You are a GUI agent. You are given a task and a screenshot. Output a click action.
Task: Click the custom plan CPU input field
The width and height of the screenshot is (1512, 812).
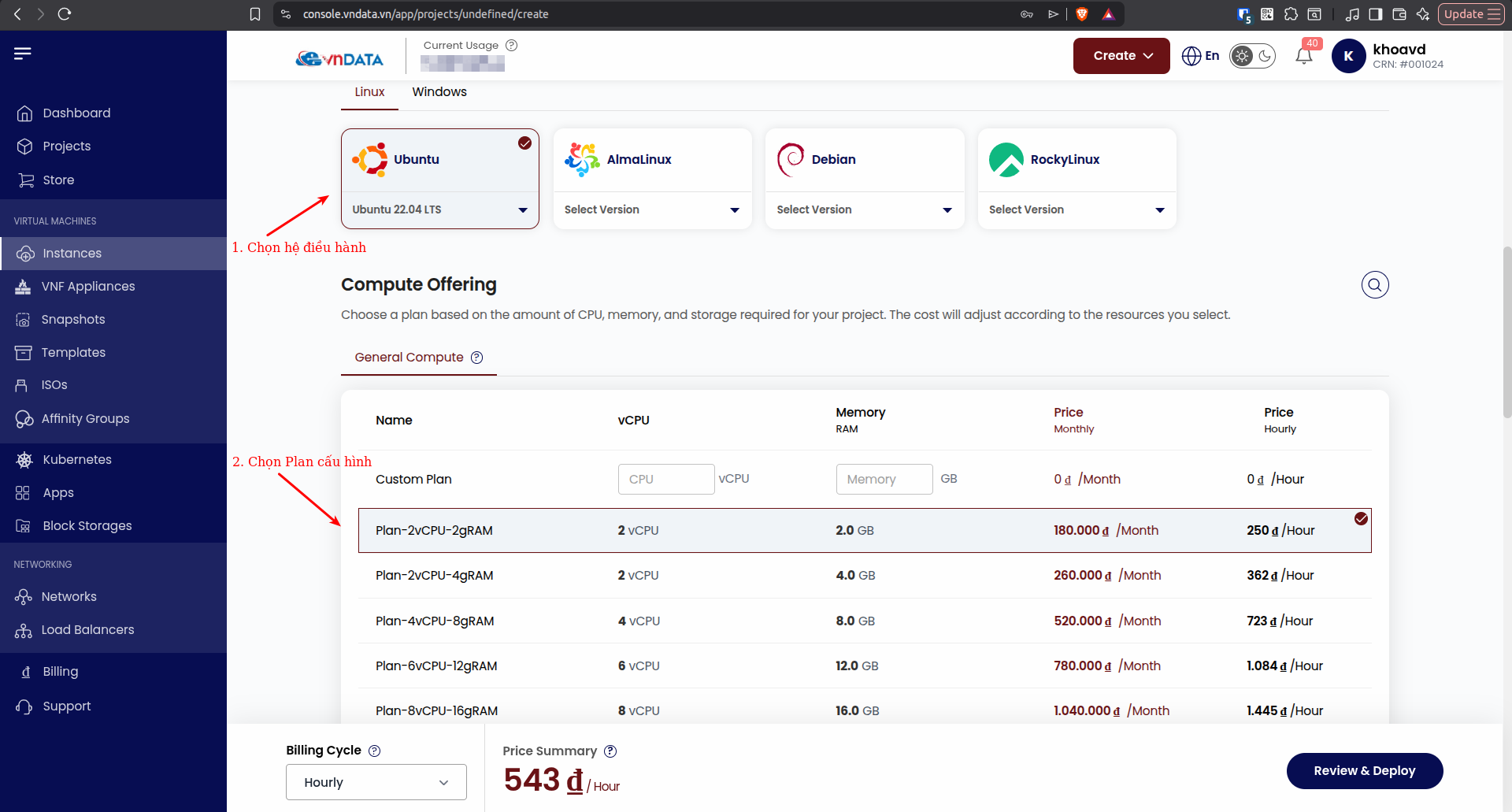tap(666, 479)
